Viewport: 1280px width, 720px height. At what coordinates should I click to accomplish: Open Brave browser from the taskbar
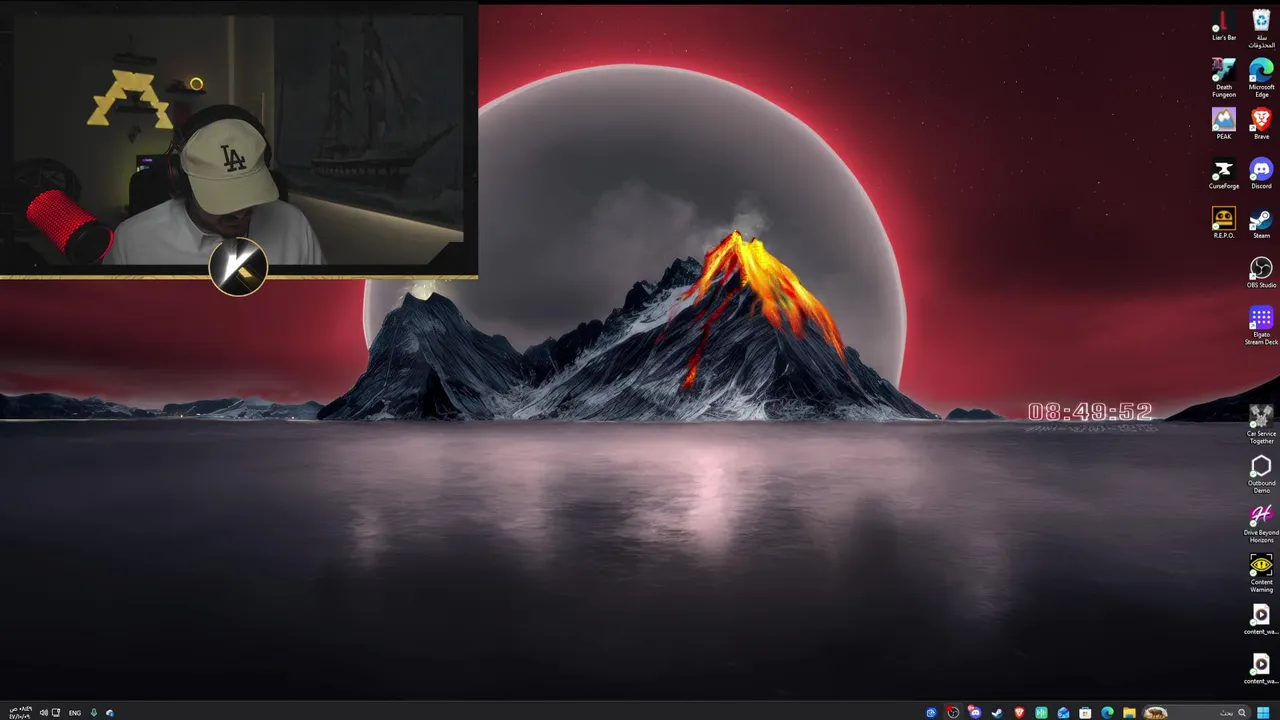pos(1019,713)
